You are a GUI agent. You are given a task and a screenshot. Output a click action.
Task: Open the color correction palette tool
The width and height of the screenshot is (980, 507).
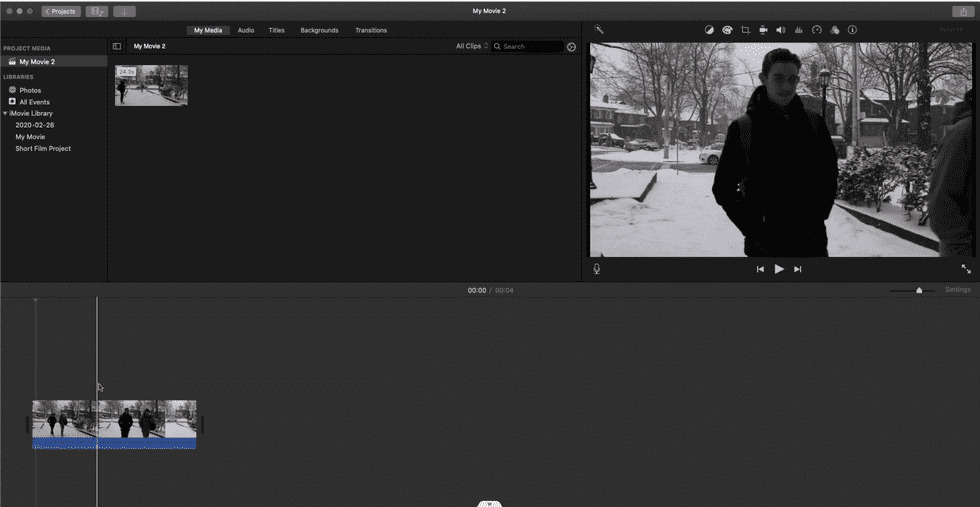click(727, 30)
